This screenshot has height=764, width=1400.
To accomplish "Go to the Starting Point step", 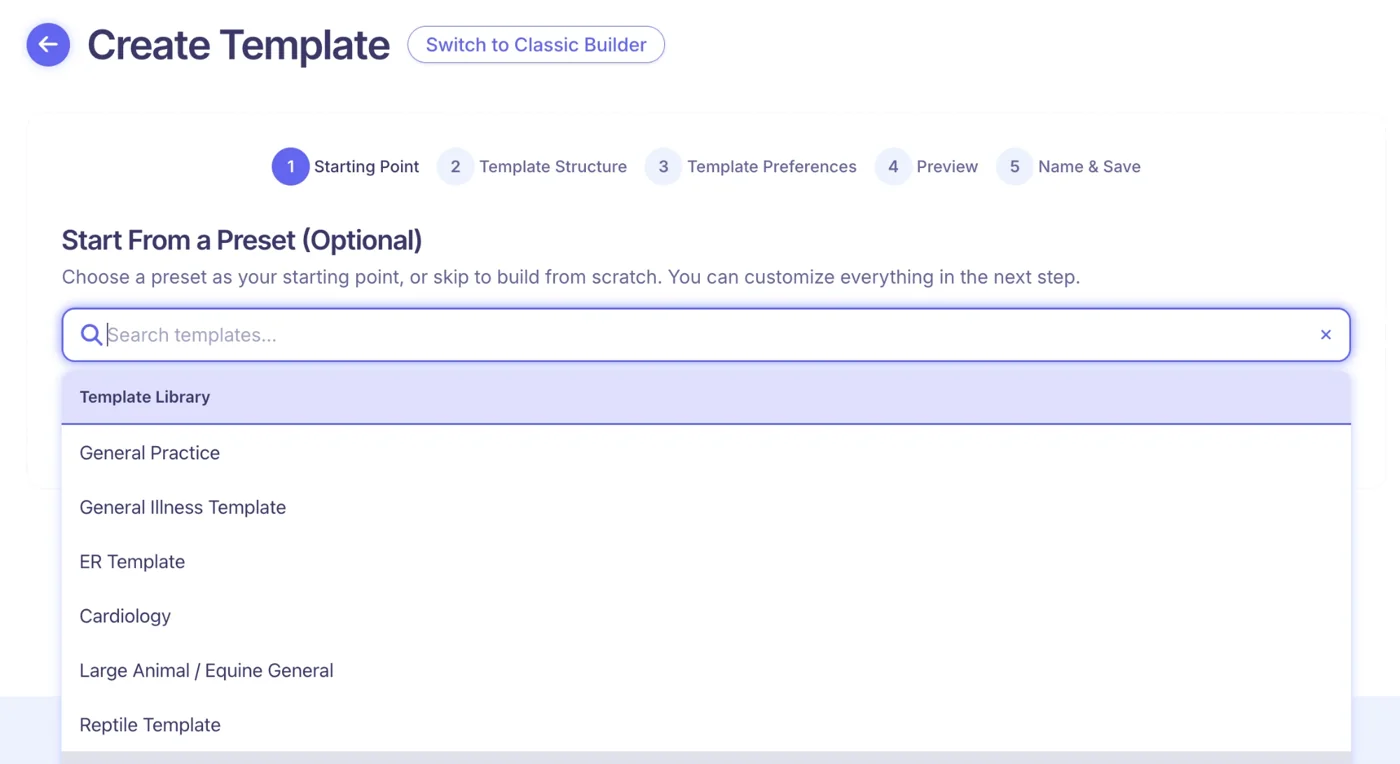I will [346, 167].
